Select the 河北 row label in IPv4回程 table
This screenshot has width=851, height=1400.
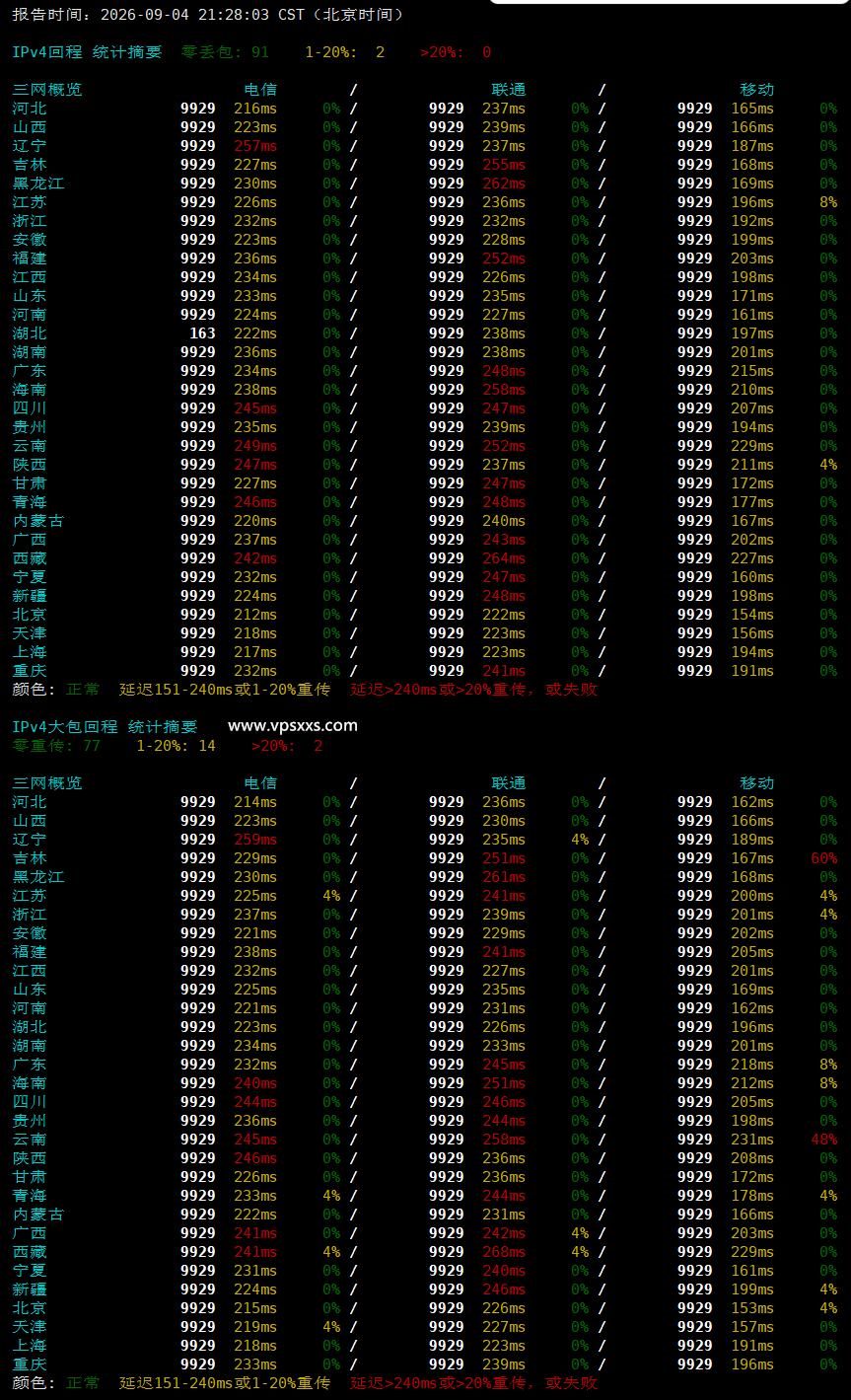pos(30,109)
